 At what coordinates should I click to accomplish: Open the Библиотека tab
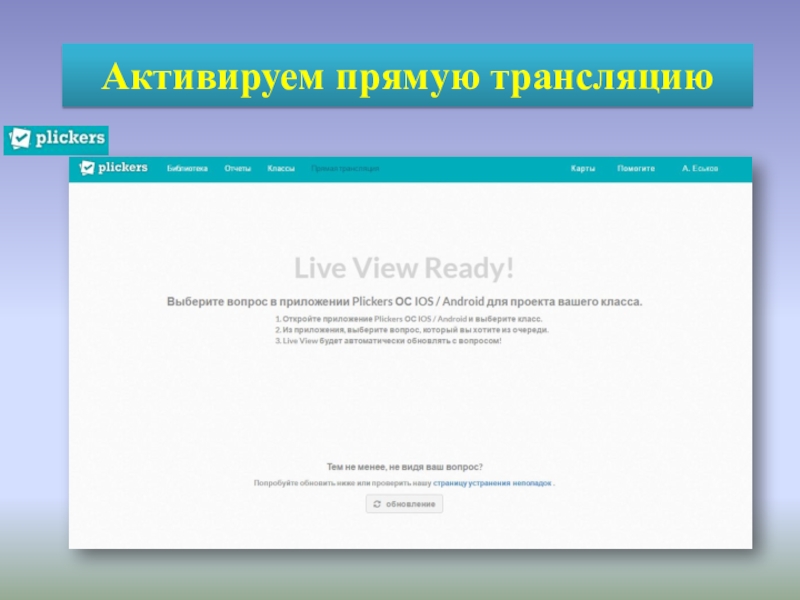tap(187, 168)
